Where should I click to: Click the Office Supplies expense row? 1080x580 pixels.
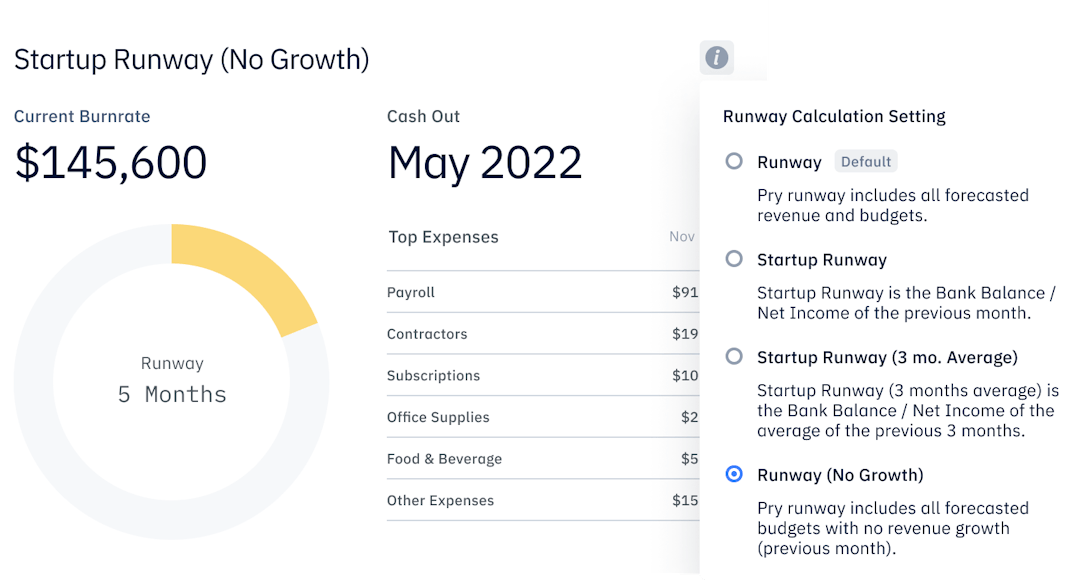542,417
